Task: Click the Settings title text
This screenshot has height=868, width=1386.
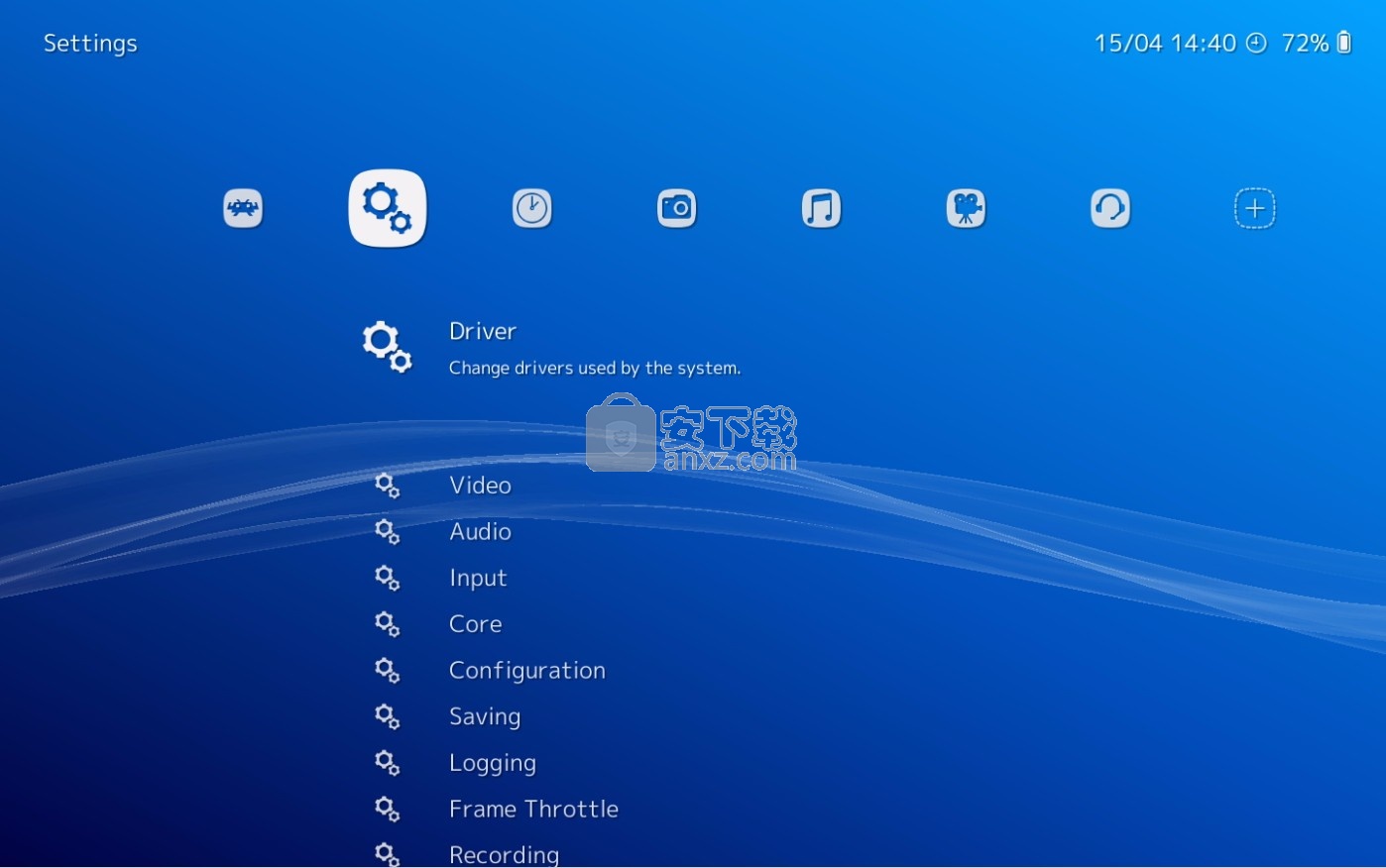Action: 90,44
